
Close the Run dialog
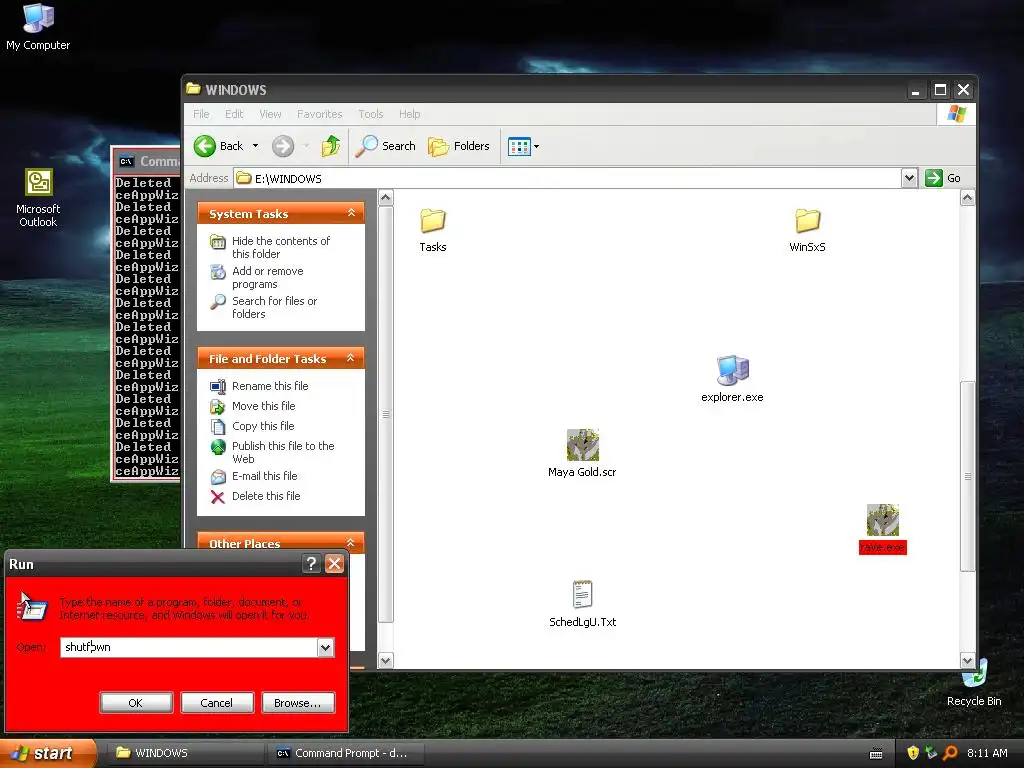click(334, 564)
